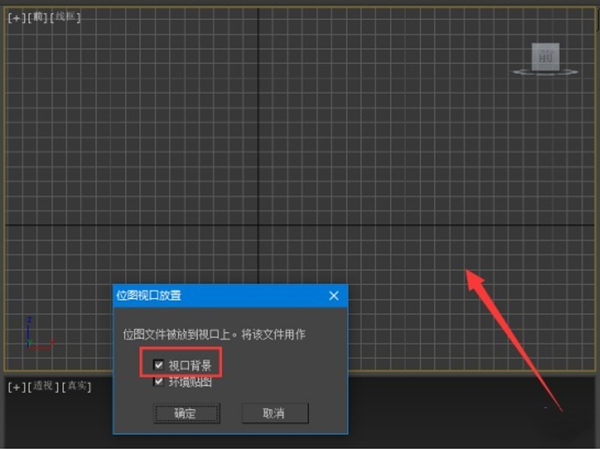The width and height of the screenshot is (600, 450).
Task: Click the XYZ axis gizmo in the viewport
Action: pos(34,337)
